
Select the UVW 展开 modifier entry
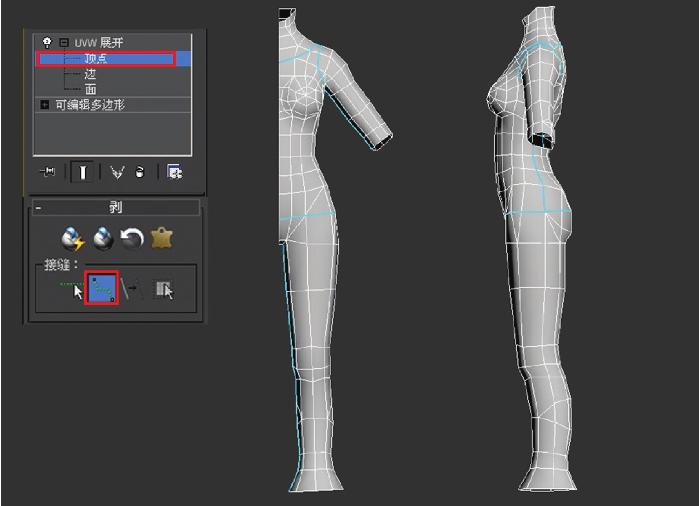coord(99,43)
